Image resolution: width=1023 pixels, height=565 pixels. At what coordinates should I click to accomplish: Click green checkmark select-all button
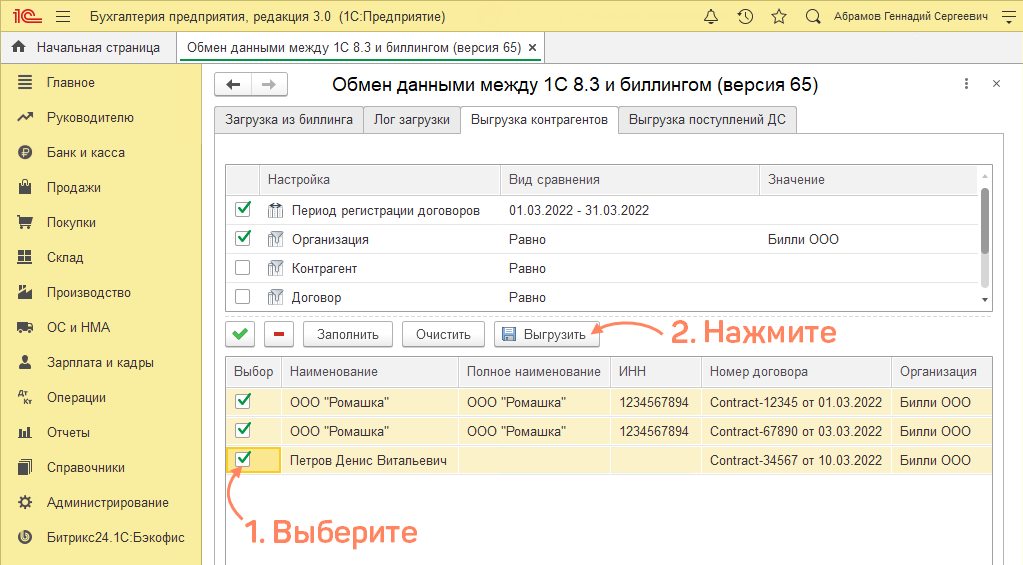240,334
